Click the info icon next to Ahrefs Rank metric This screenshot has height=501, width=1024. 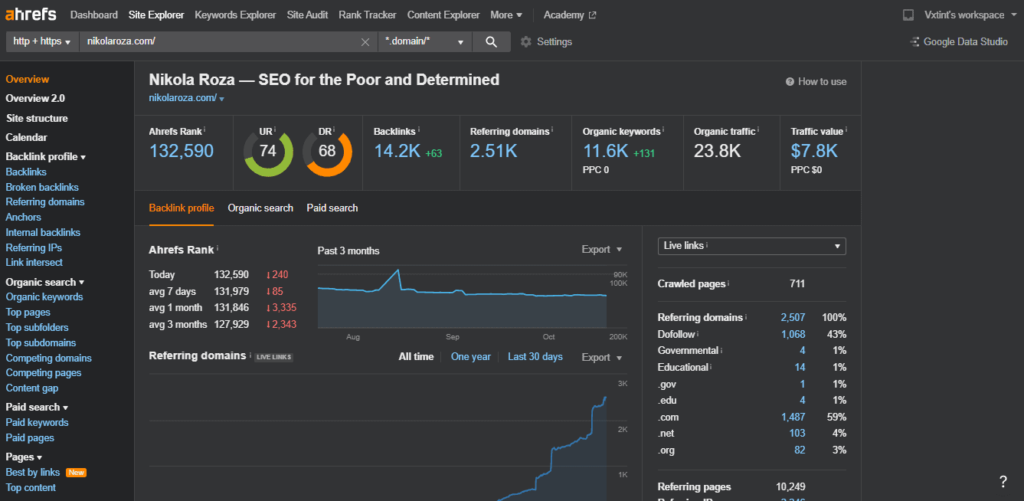click(205, 129)
